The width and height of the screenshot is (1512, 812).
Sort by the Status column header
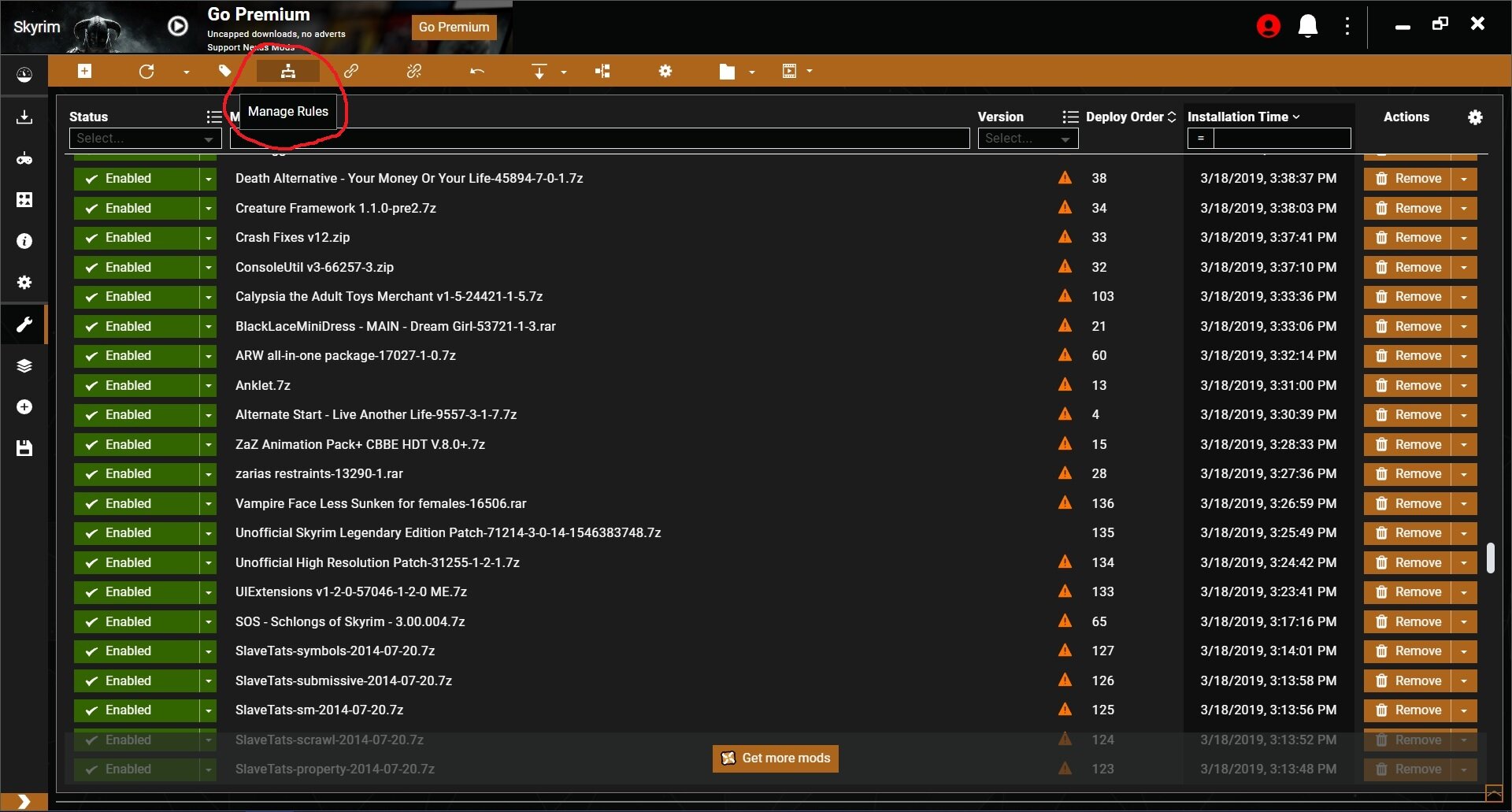(88, 117)
